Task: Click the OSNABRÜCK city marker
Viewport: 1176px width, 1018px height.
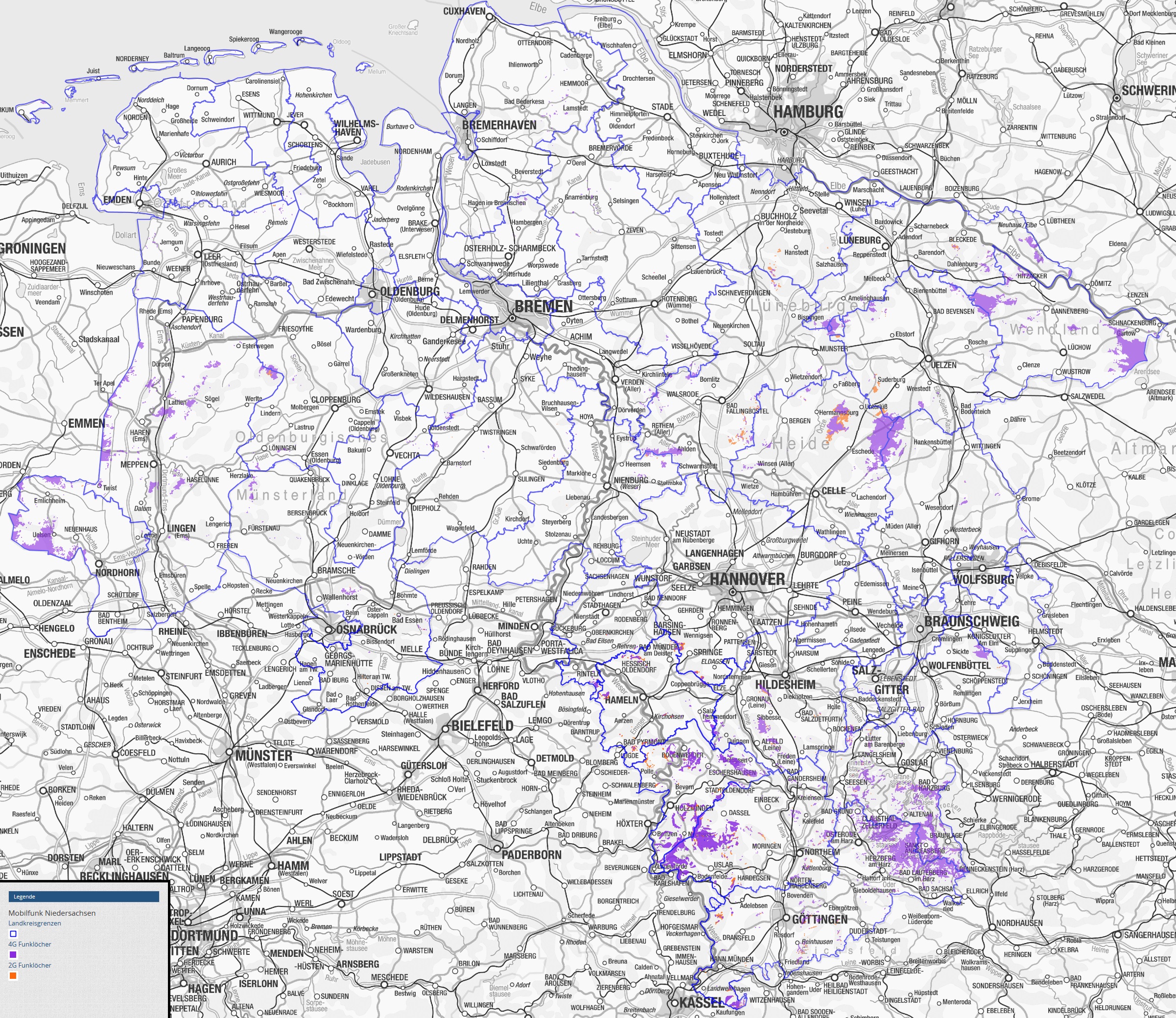Action: (329, 629)
